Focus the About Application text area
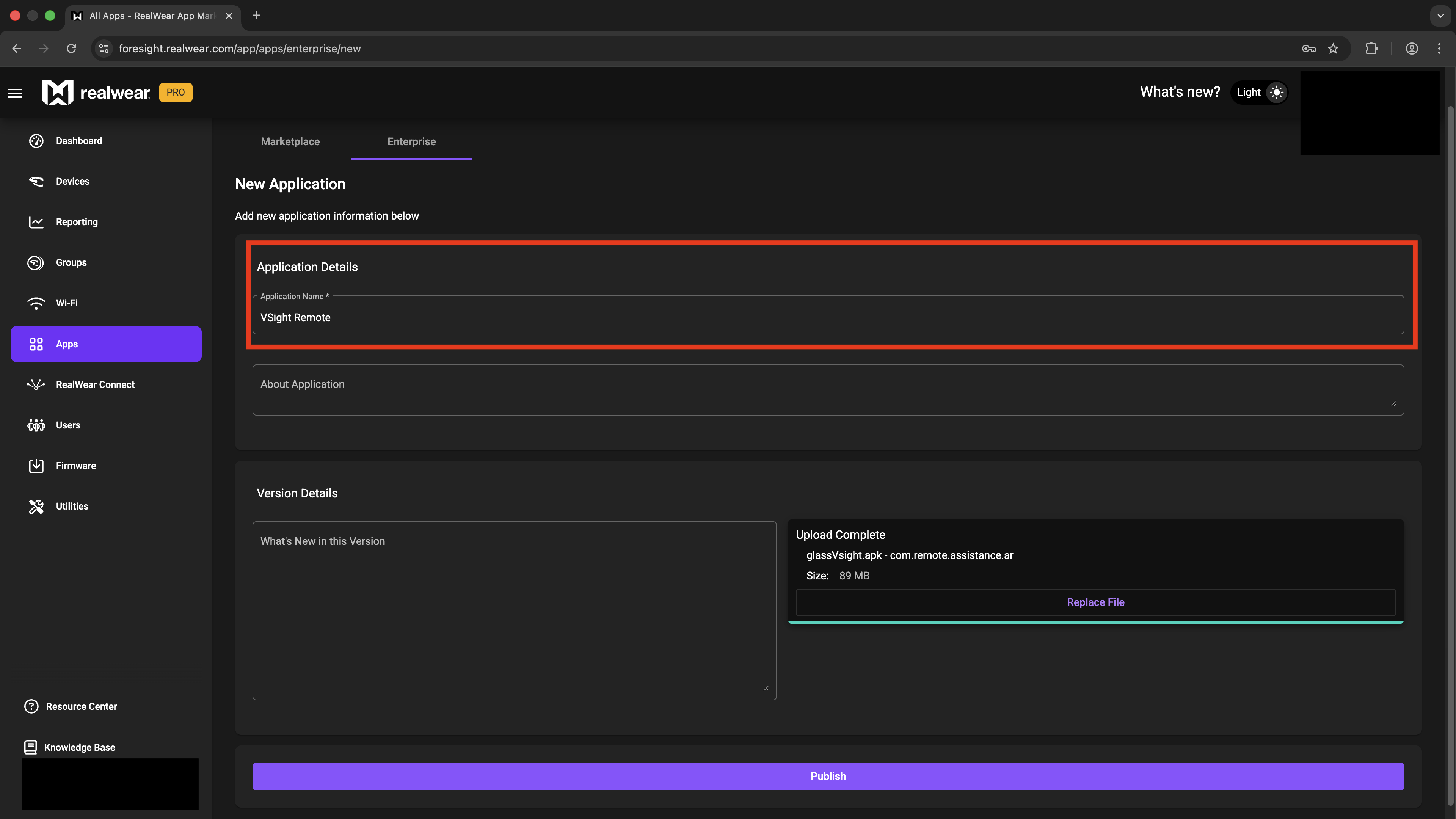 (x=828, y=390)
